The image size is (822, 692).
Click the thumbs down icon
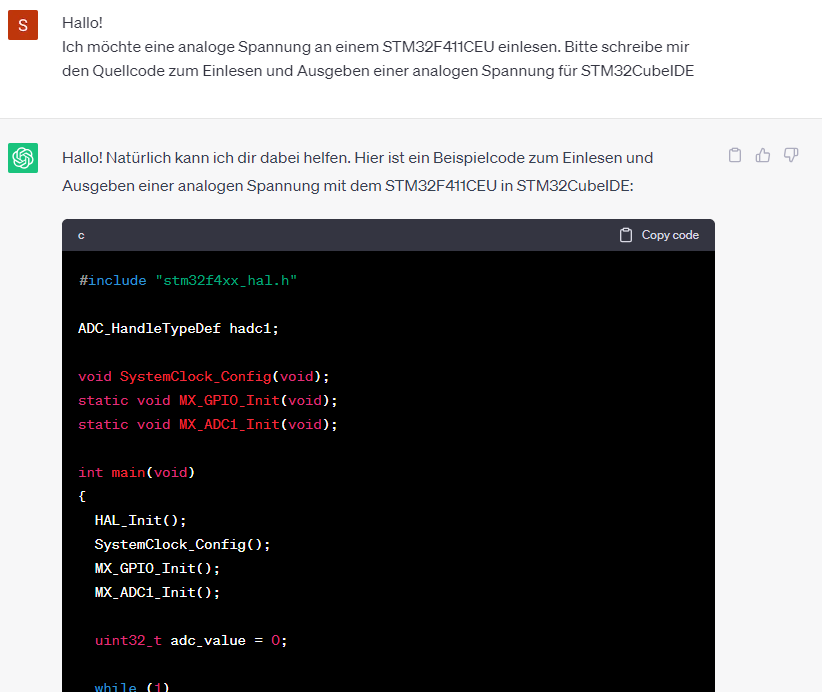click(791, 155)
